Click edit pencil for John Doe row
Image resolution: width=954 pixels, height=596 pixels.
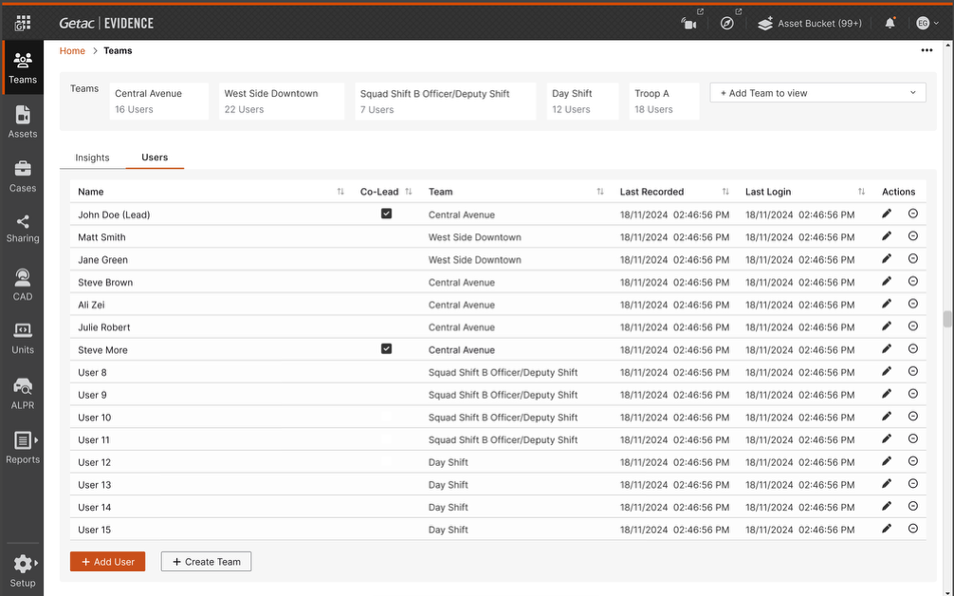pos(886,214)
